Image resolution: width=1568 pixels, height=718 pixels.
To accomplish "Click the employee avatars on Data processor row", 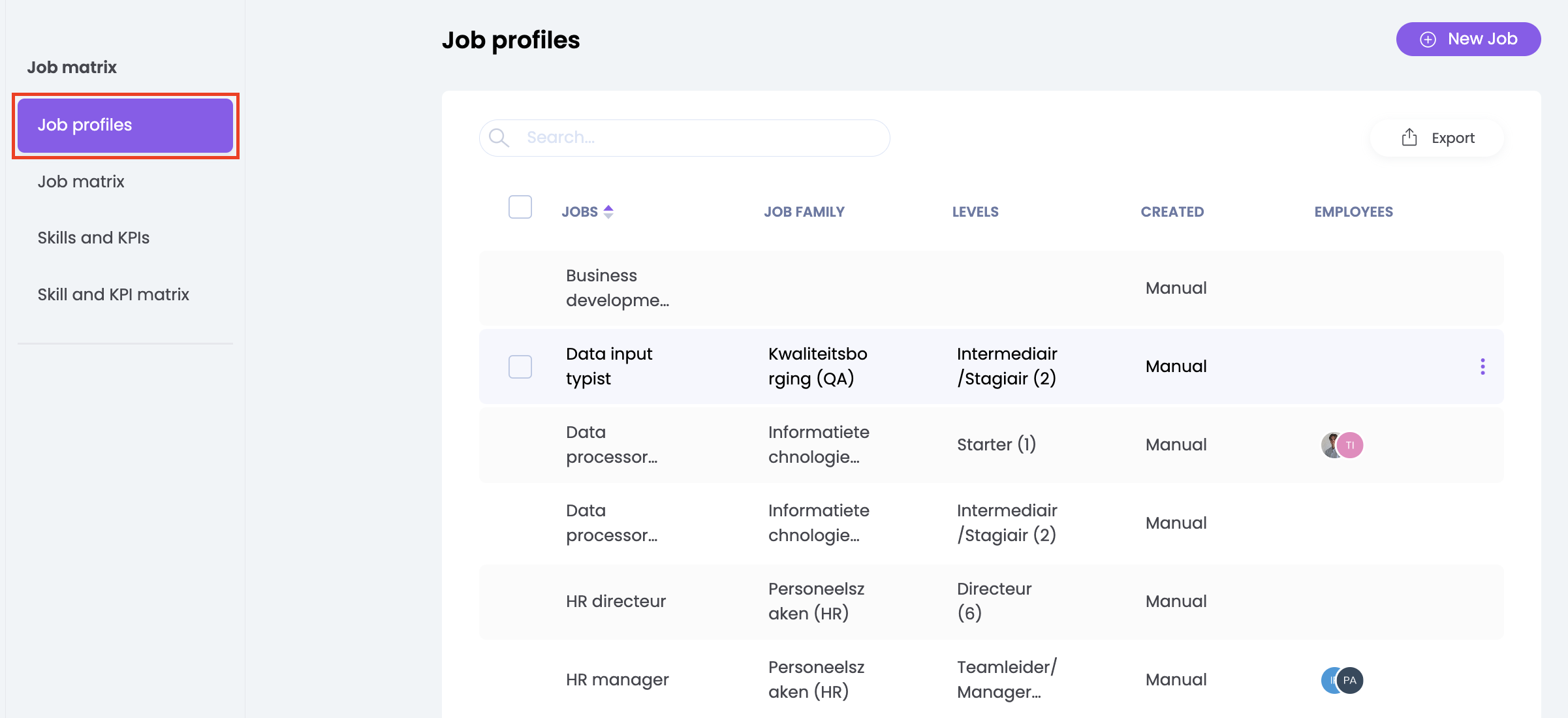I will coord(1332,445).
